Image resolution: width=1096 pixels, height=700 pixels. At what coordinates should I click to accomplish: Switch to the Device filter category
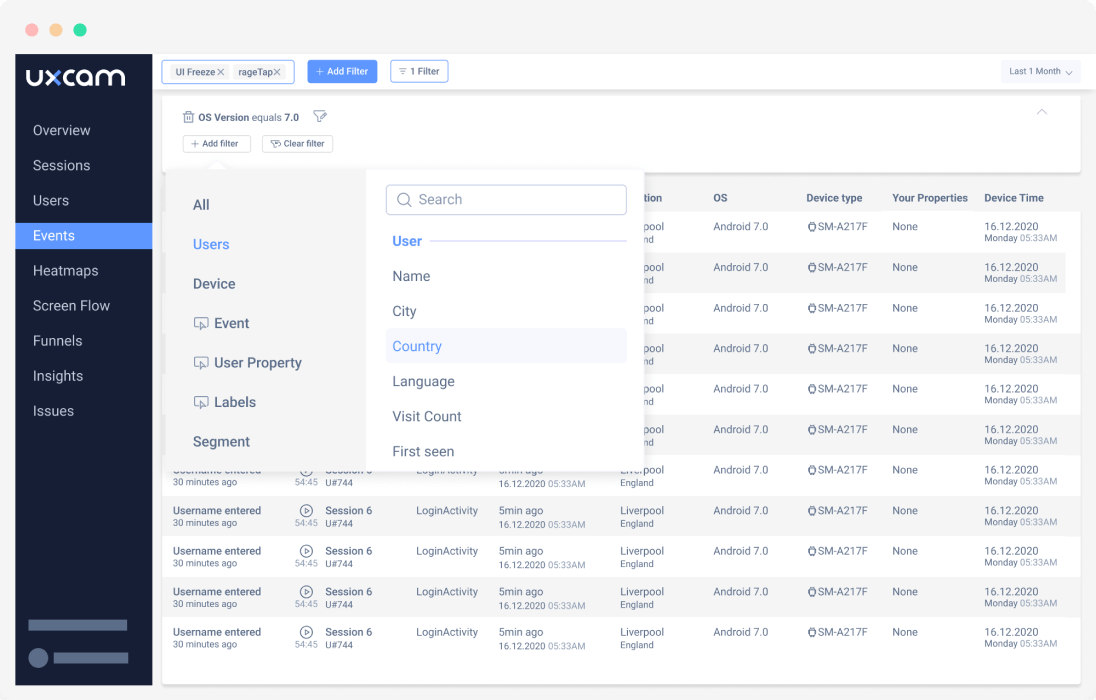(213, 283)
